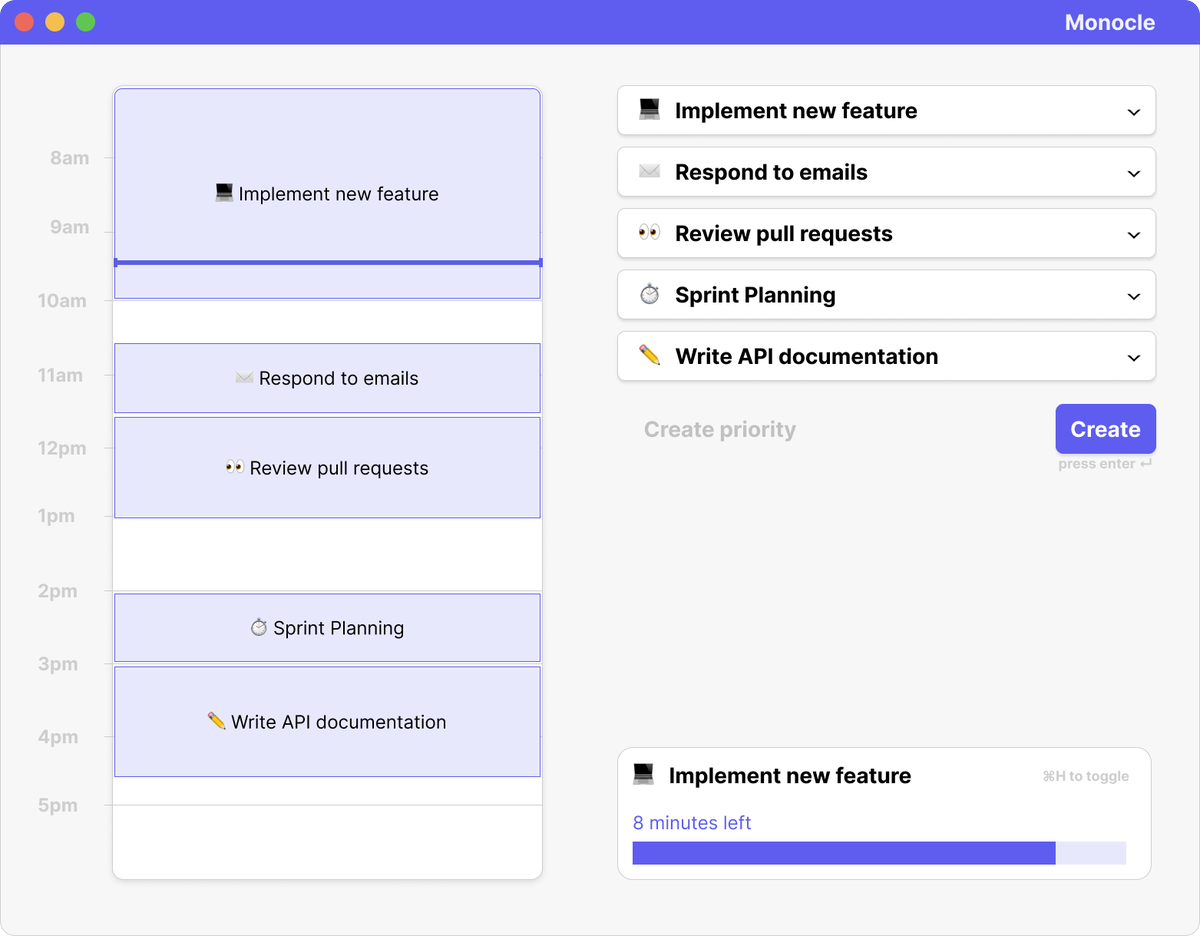Open the Sprint Planning priority row title
This screenshot has width=1200, height=936.
coord(755,295)
